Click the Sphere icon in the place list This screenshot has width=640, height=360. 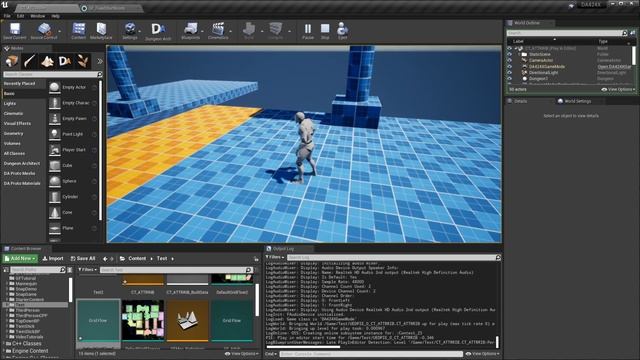click(x=54, y=181)
